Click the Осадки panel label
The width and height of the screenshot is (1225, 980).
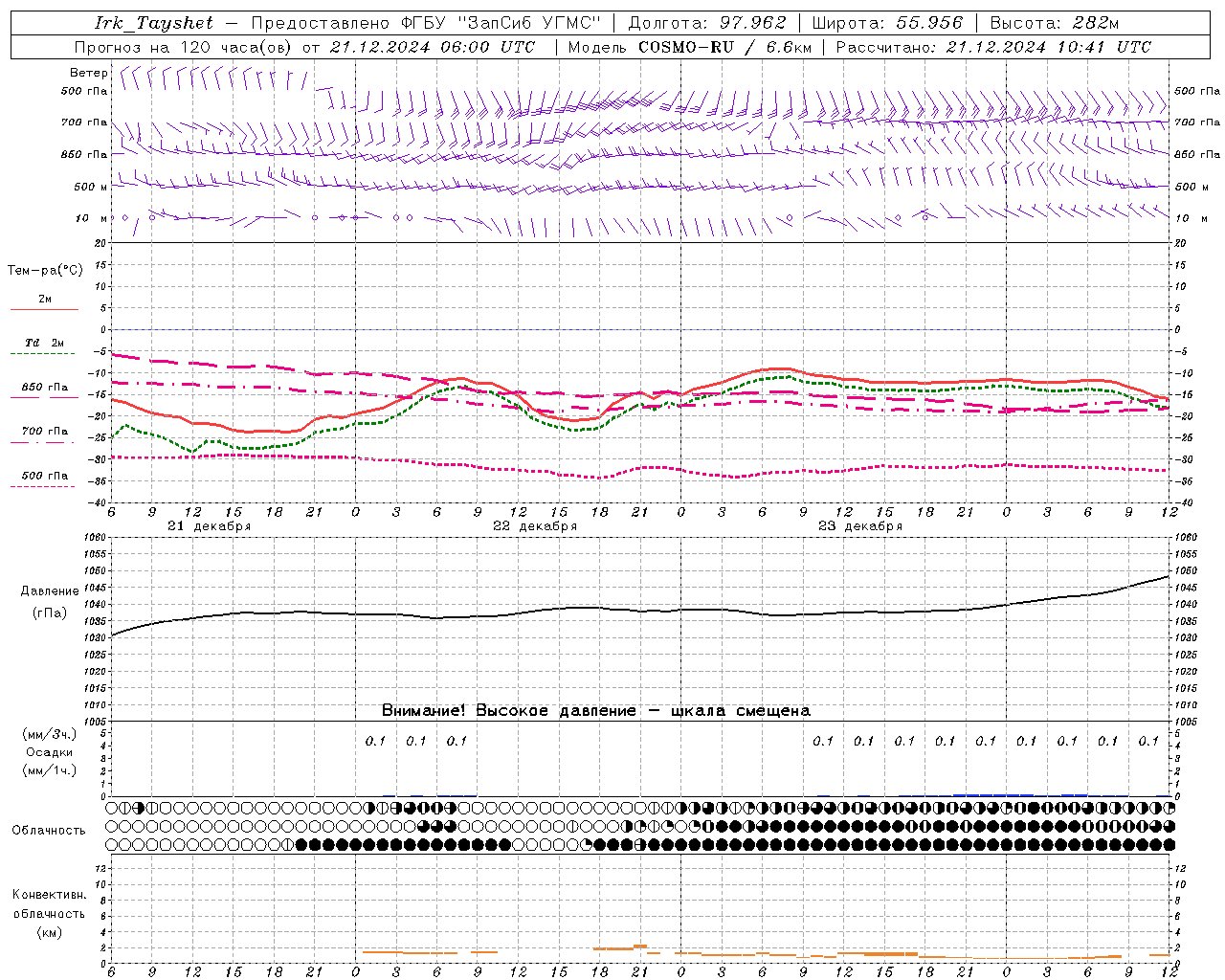pyautogui.click(x=50, y=752)
